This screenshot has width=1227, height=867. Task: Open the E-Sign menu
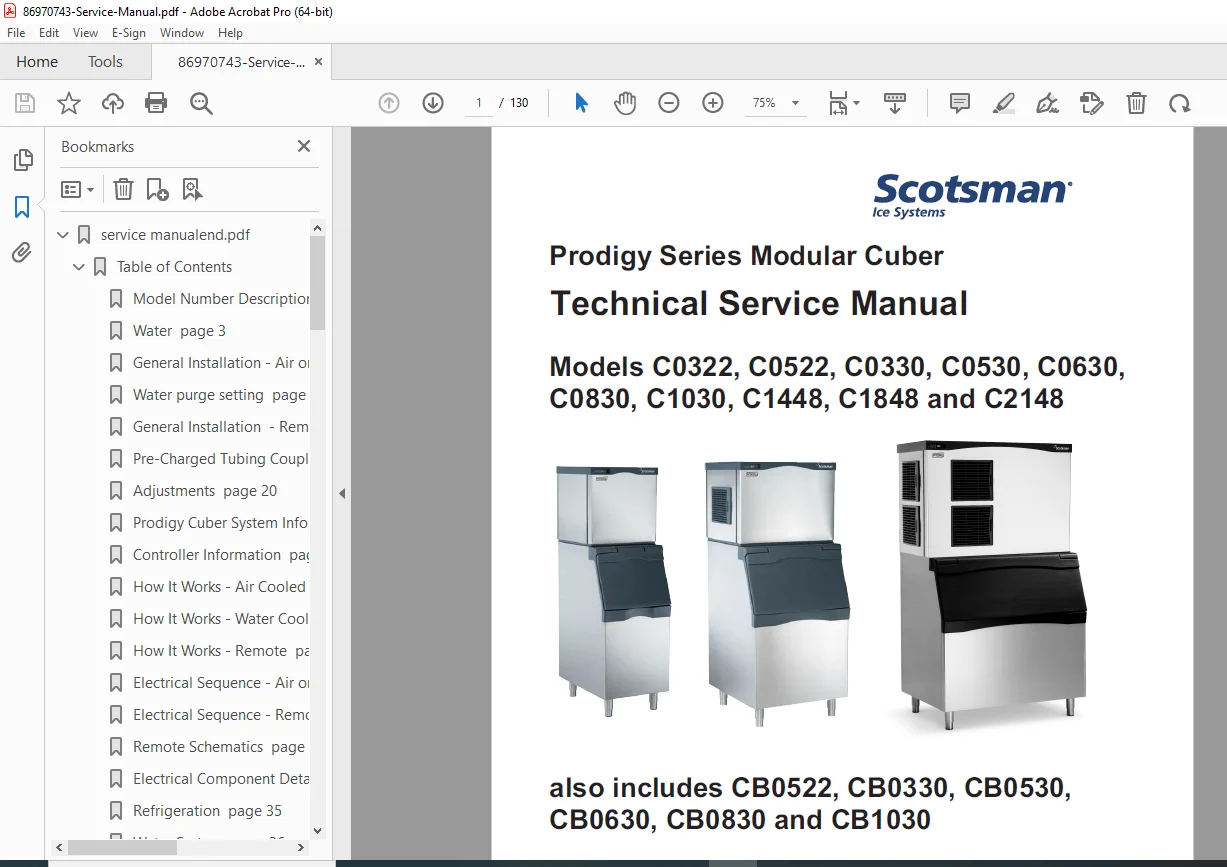pos(129,33)
